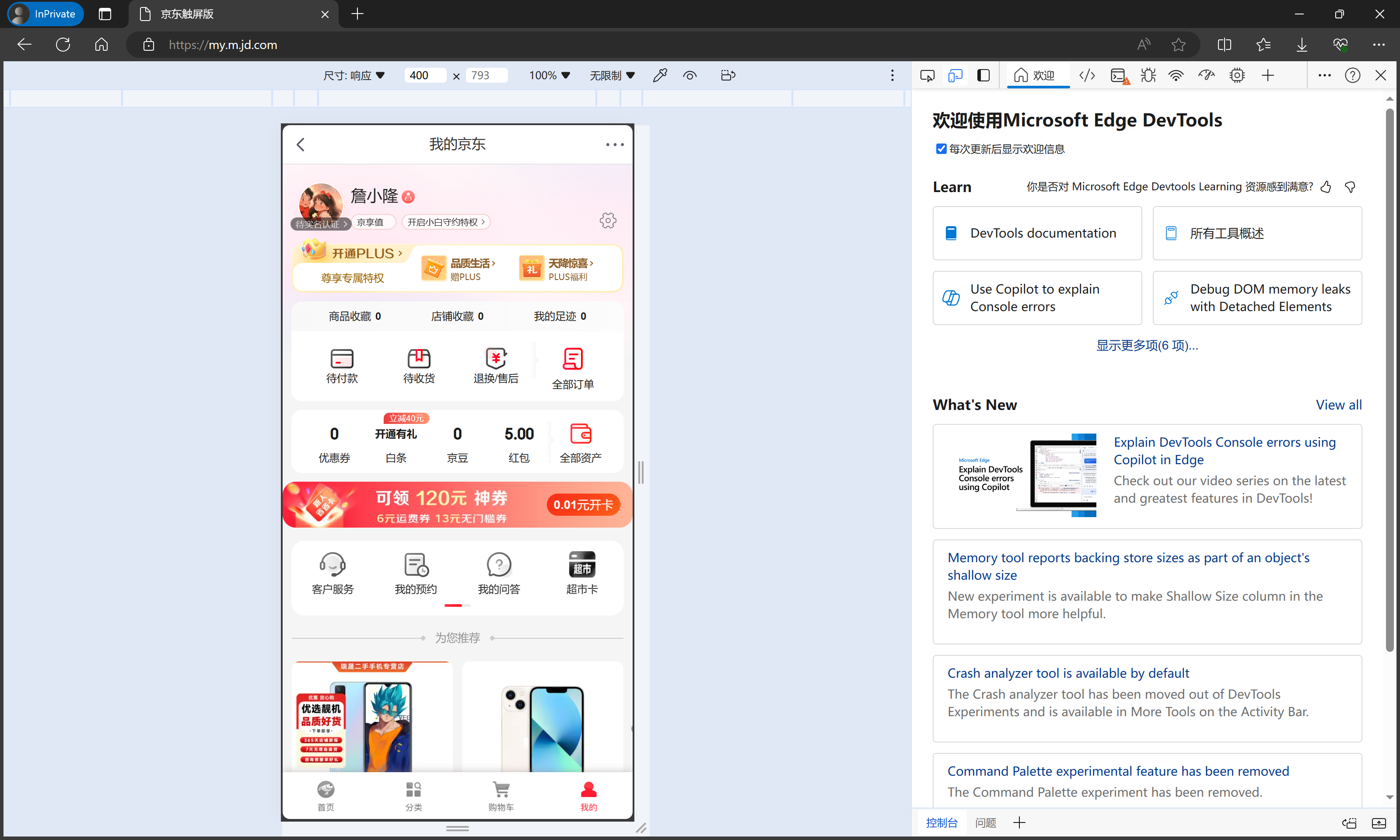The width and height of the screenshot is (1400, 840).
Task: Tap the 购物车 cart icon in bottom nav
Action: click(x=501, y=790)
